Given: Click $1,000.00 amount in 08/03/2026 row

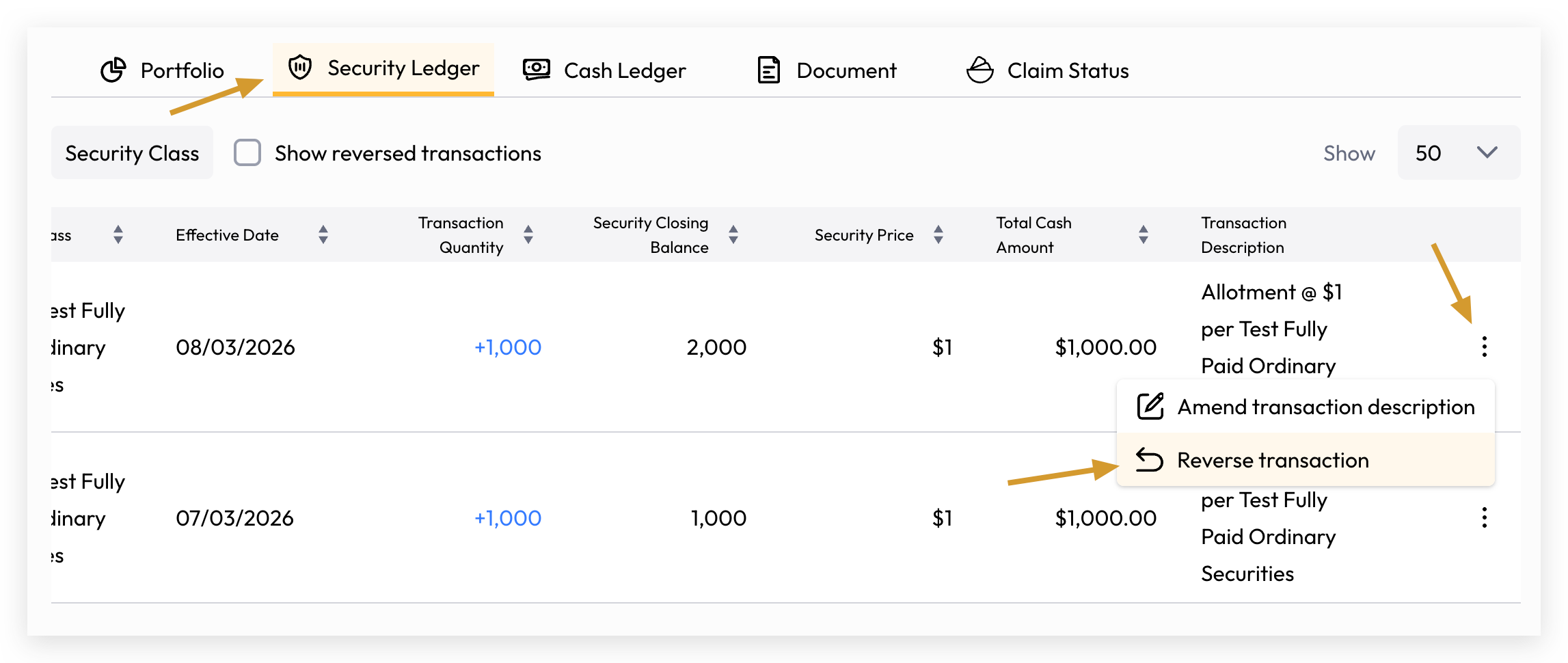Looking at the screenshot, I should coord(1106,347).
